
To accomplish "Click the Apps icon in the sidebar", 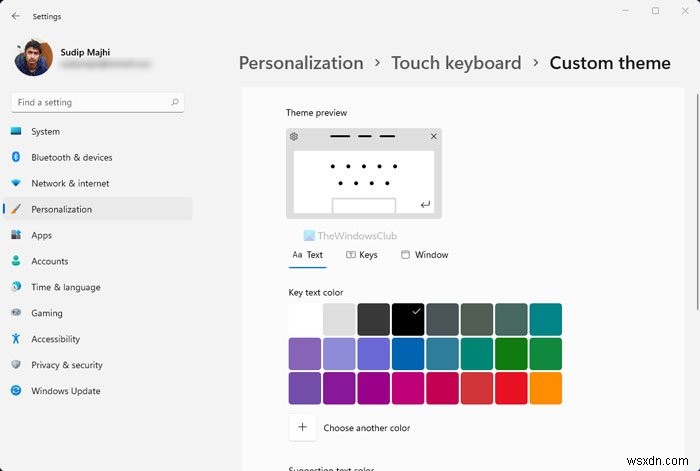I will click(x=16, y=235).
